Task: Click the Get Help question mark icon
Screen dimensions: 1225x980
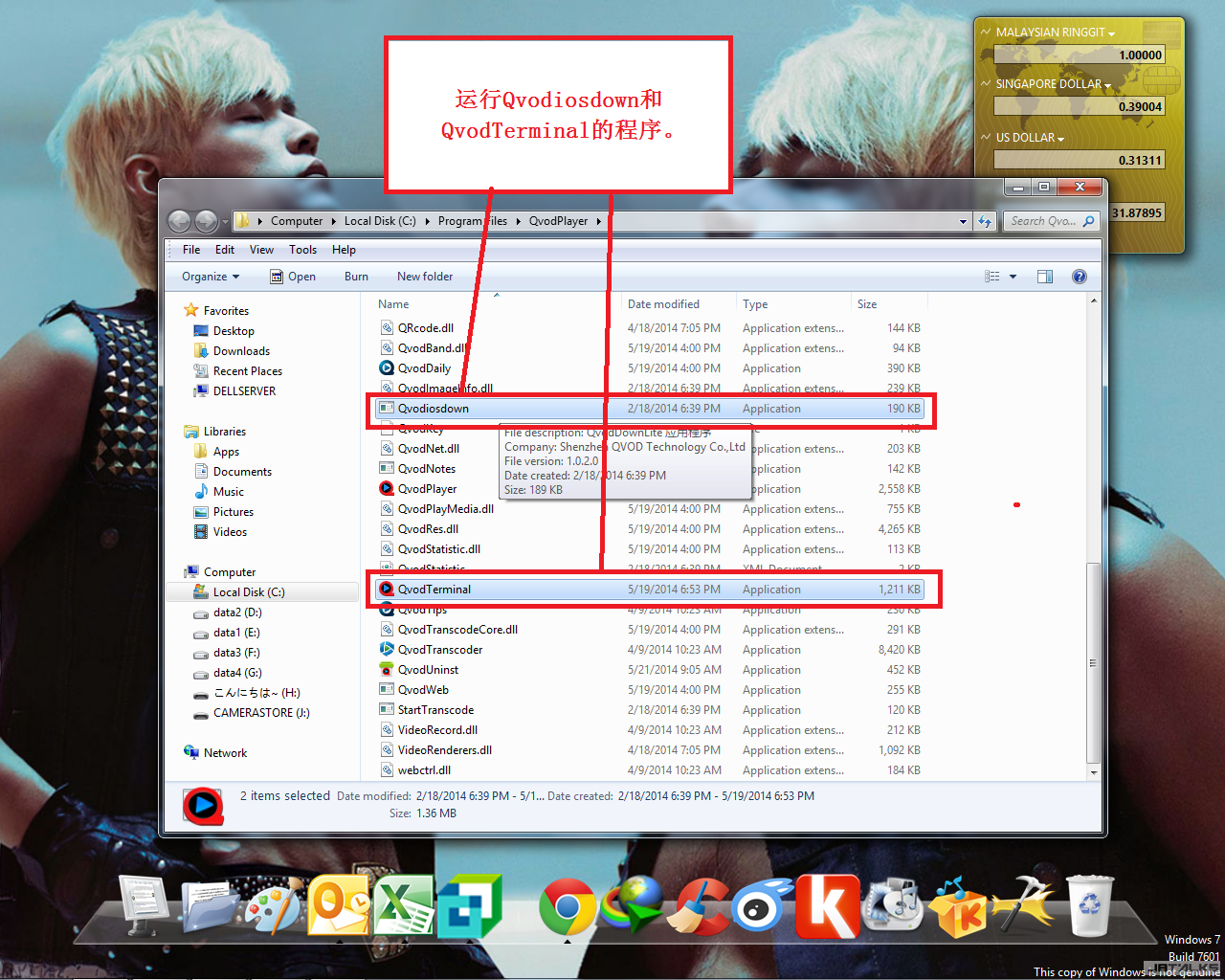Action: click(x=1079, y=277)
